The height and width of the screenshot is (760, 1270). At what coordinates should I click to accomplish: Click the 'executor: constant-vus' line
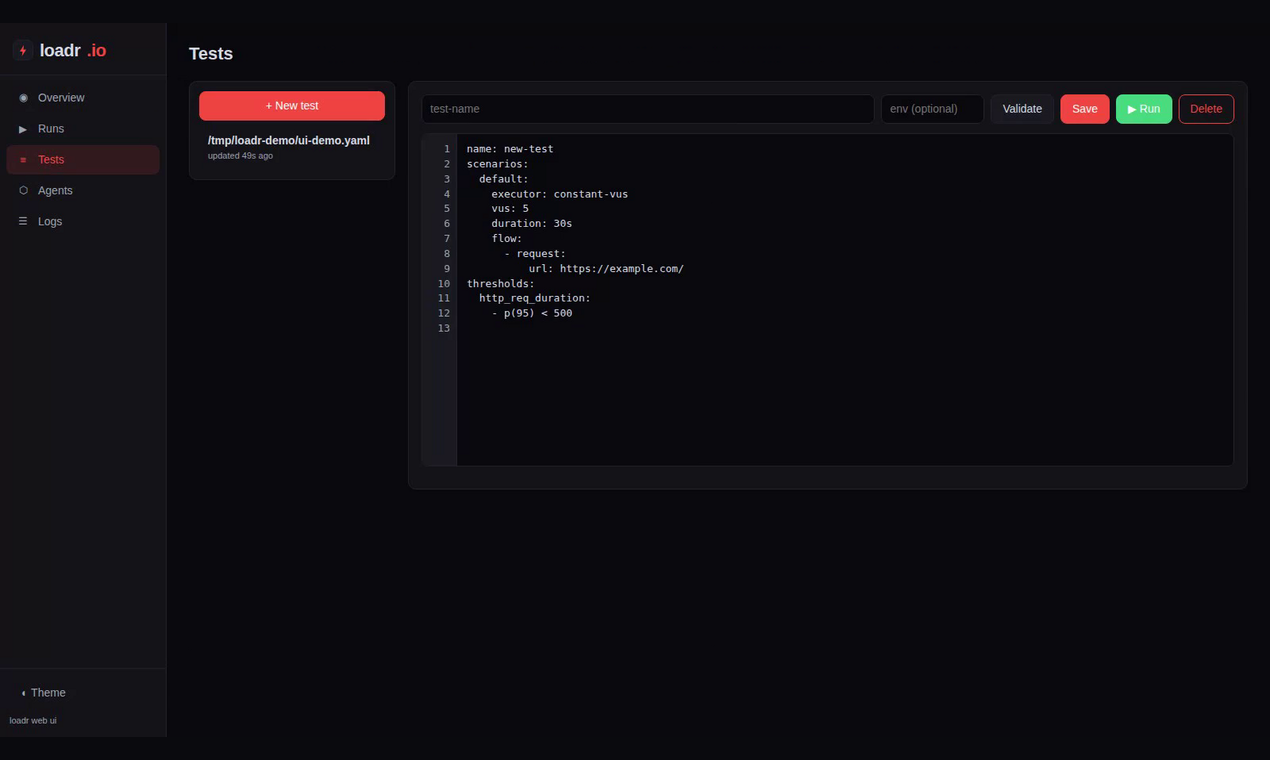560,194
